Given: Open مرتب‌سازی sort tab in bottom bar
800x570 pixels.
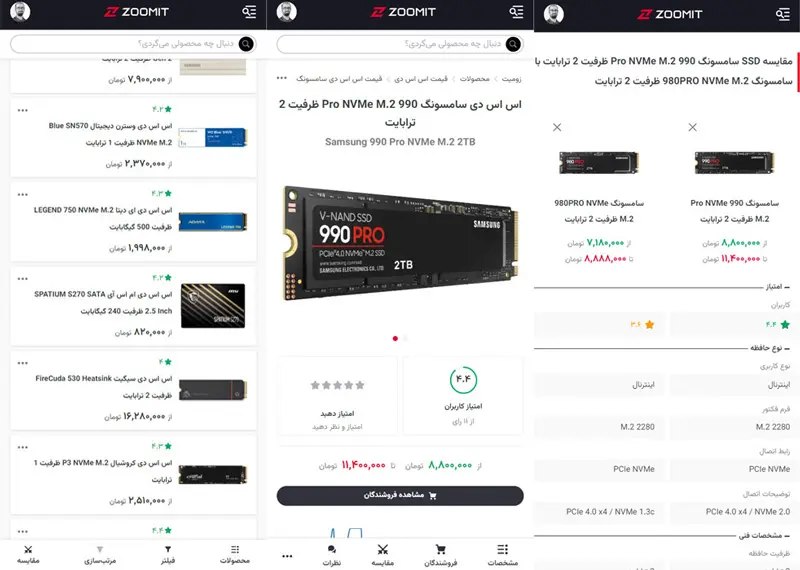Looking at the screenshot, I should pos(100,555).
